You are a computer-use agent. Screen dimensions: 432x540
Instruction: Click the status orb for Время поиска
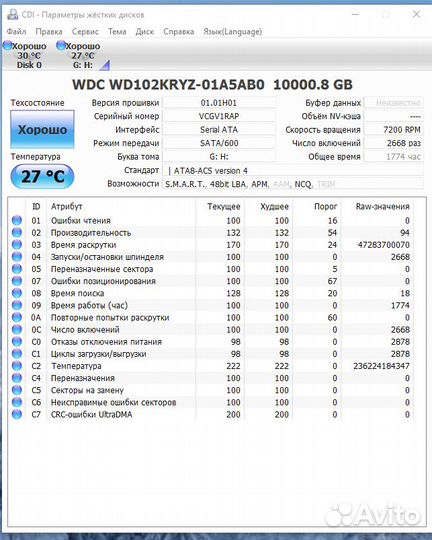point(17,293)
